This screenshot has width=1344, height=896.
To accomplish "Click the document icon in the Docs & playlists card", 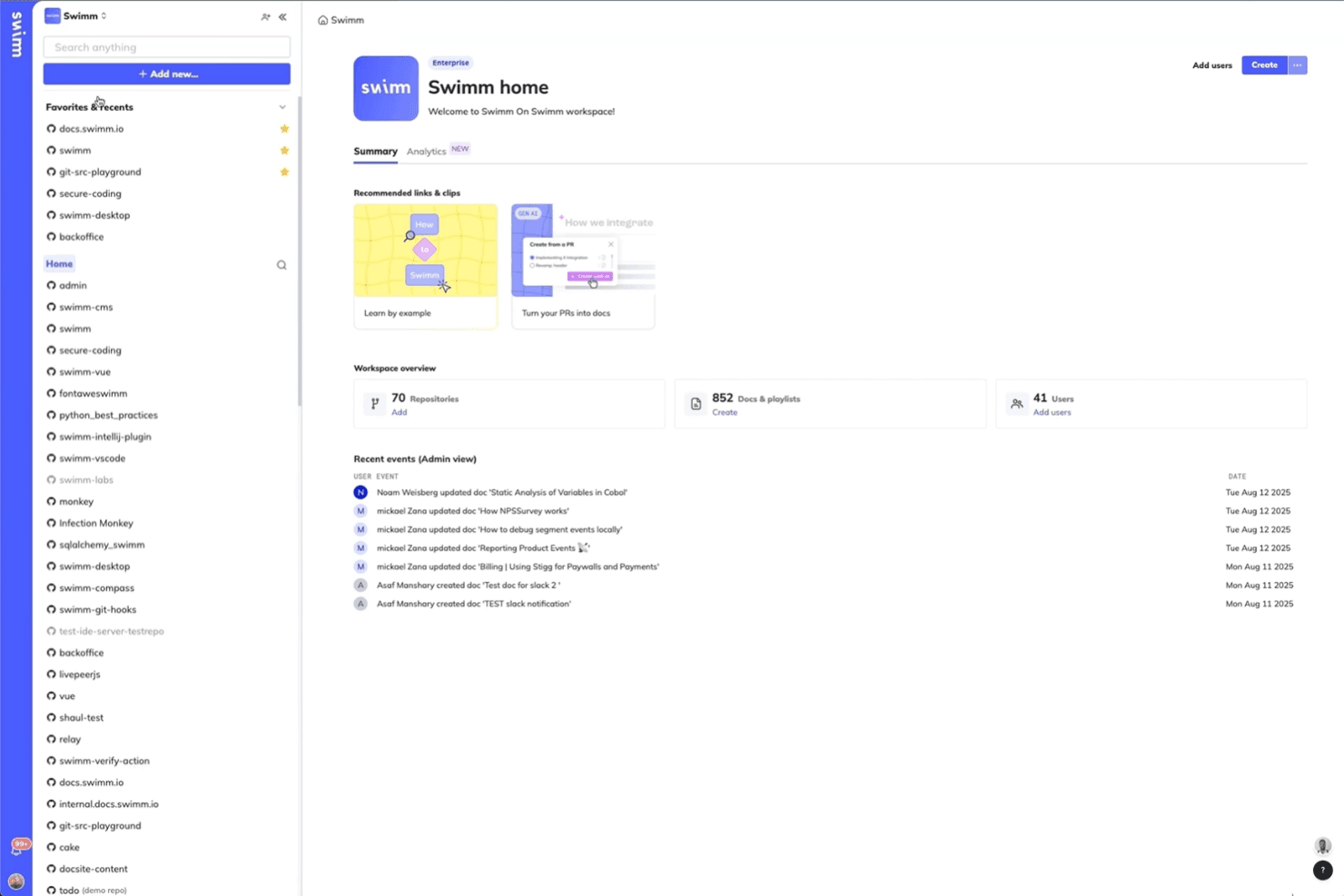I will point(696,404).
